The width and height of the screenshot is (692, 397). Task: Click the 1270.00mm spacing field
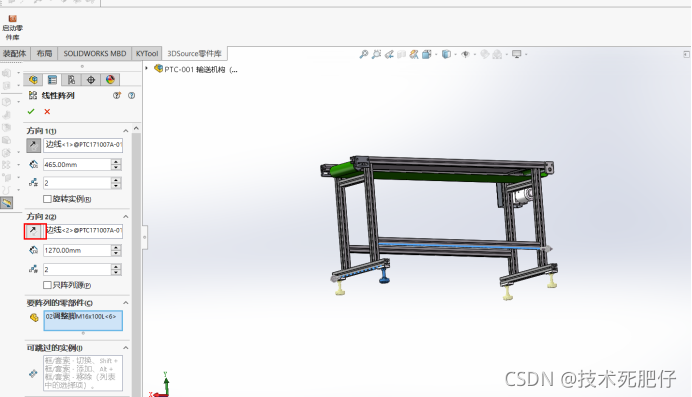[x=77, y=250]
